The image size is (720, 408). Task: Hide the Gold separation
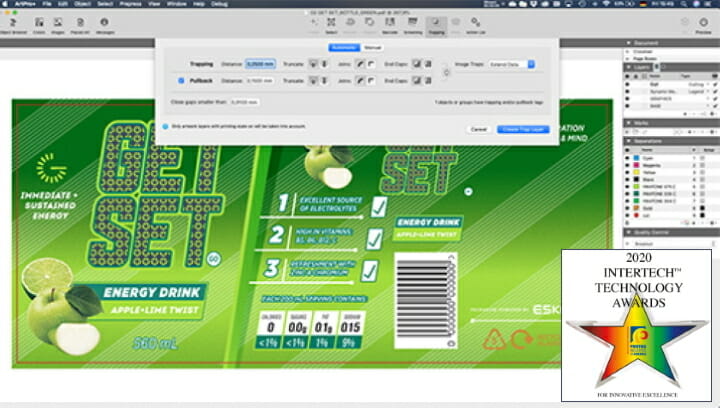pos(627,208)
